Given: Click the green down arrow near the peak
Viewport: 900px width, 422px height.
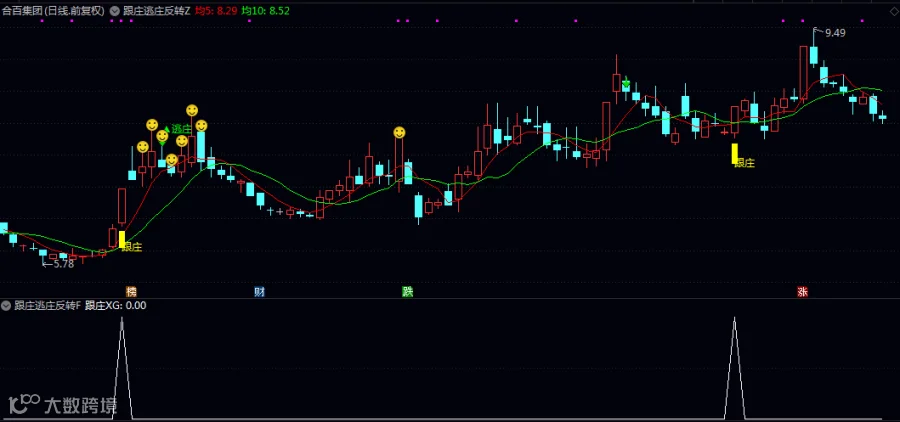Looking at the screenshot, I should click(626, 83).
